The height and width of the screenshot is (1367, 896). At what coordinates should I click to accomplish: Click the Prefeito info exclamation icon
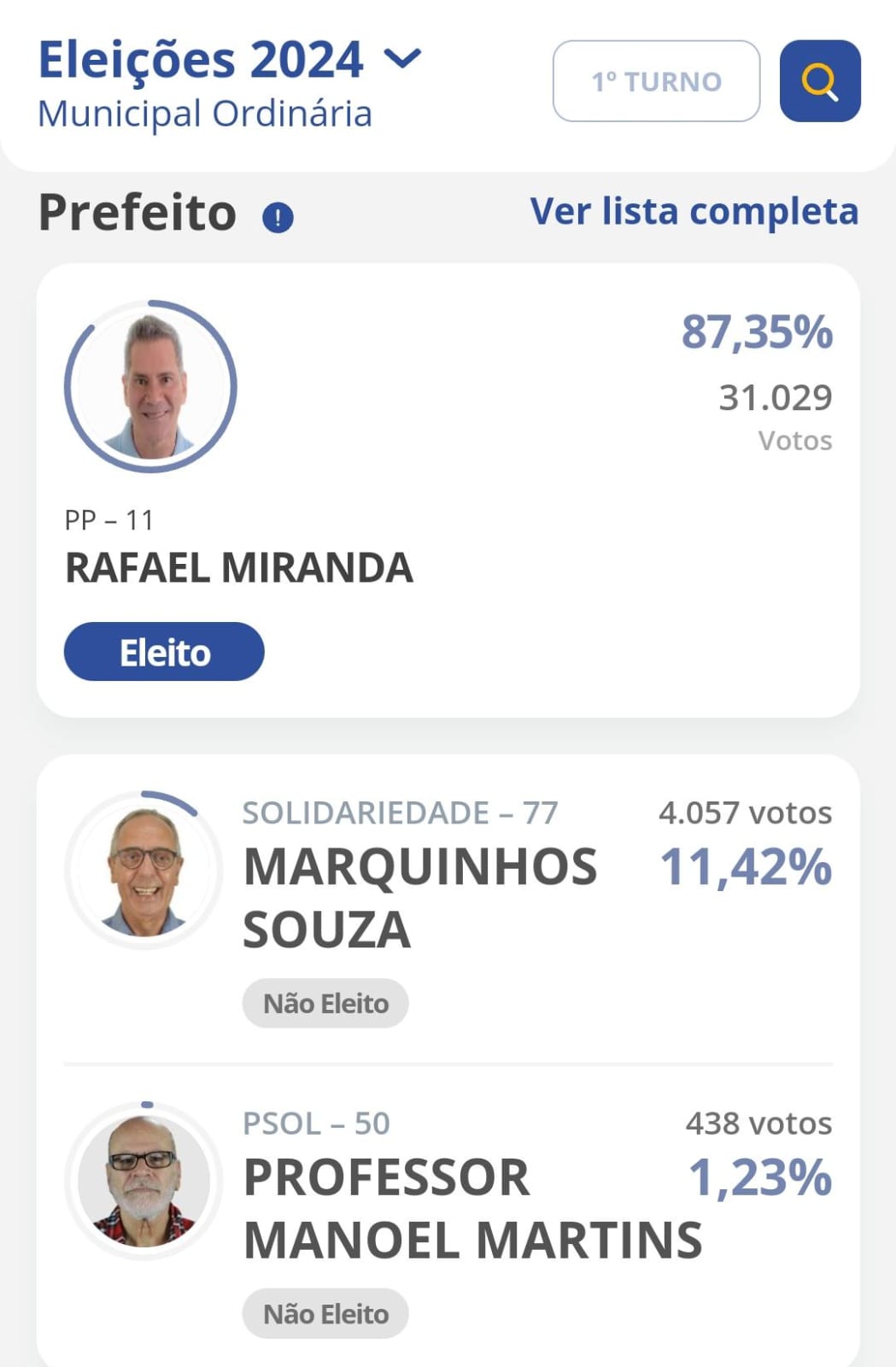coord(278,217)
